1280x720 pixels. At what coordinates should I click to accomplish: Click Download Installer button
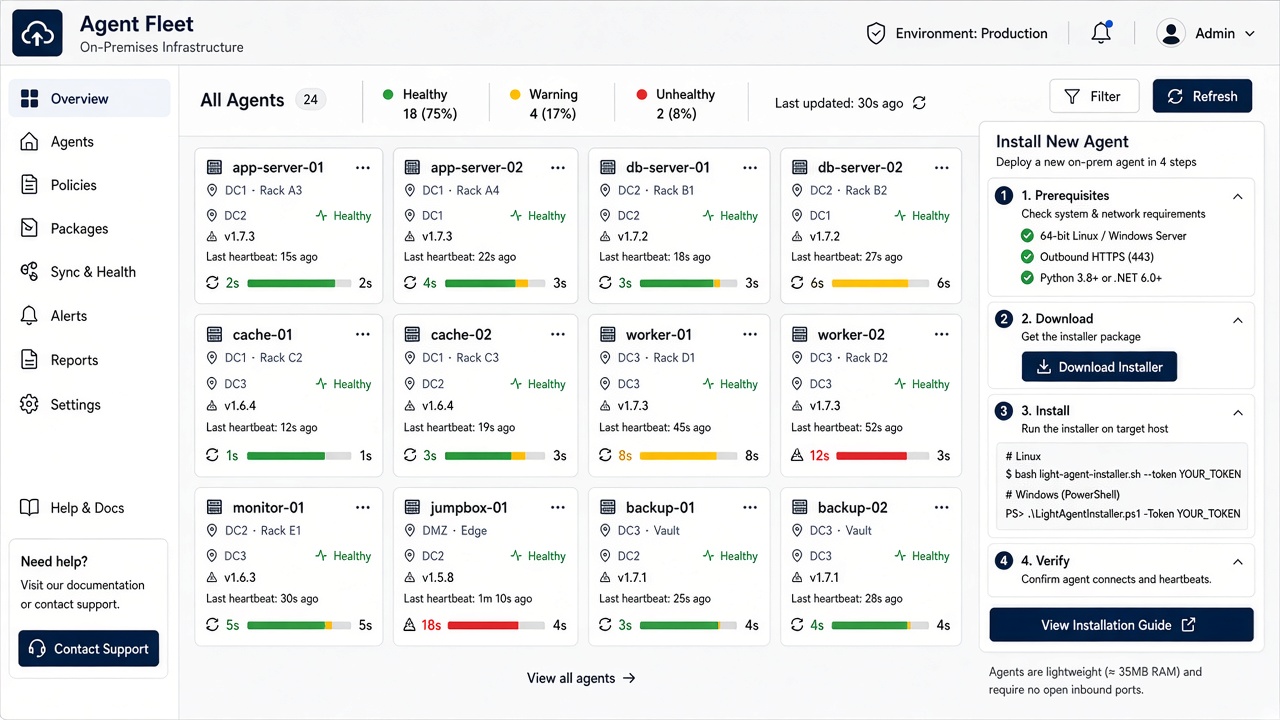[x=1099, y=367]
